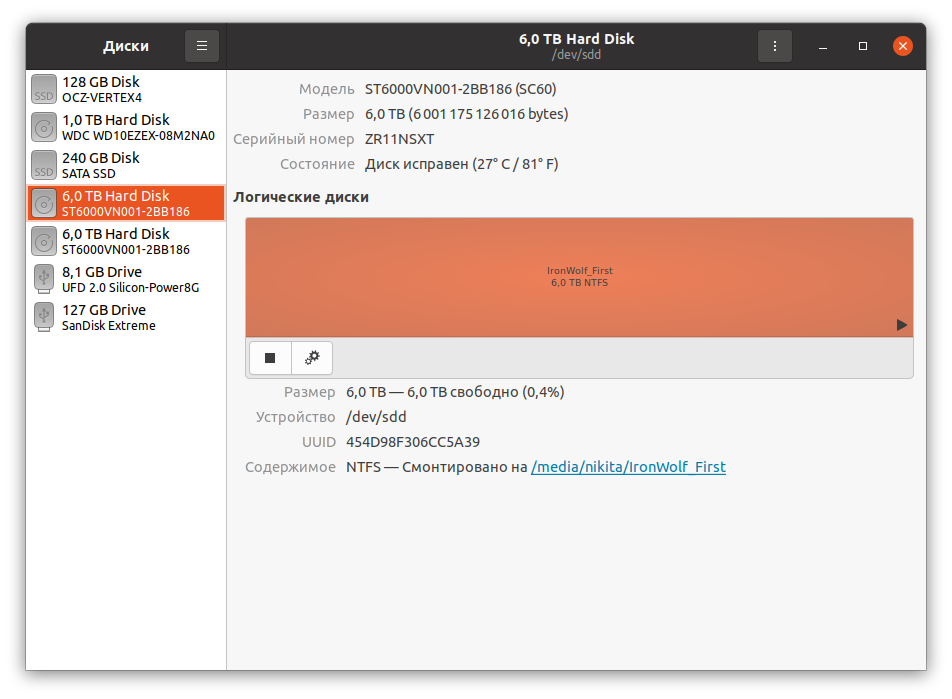Click the device value /dev/sdd in details
The width and height of the screenshot is (952, 699).
tap(376, 417)
